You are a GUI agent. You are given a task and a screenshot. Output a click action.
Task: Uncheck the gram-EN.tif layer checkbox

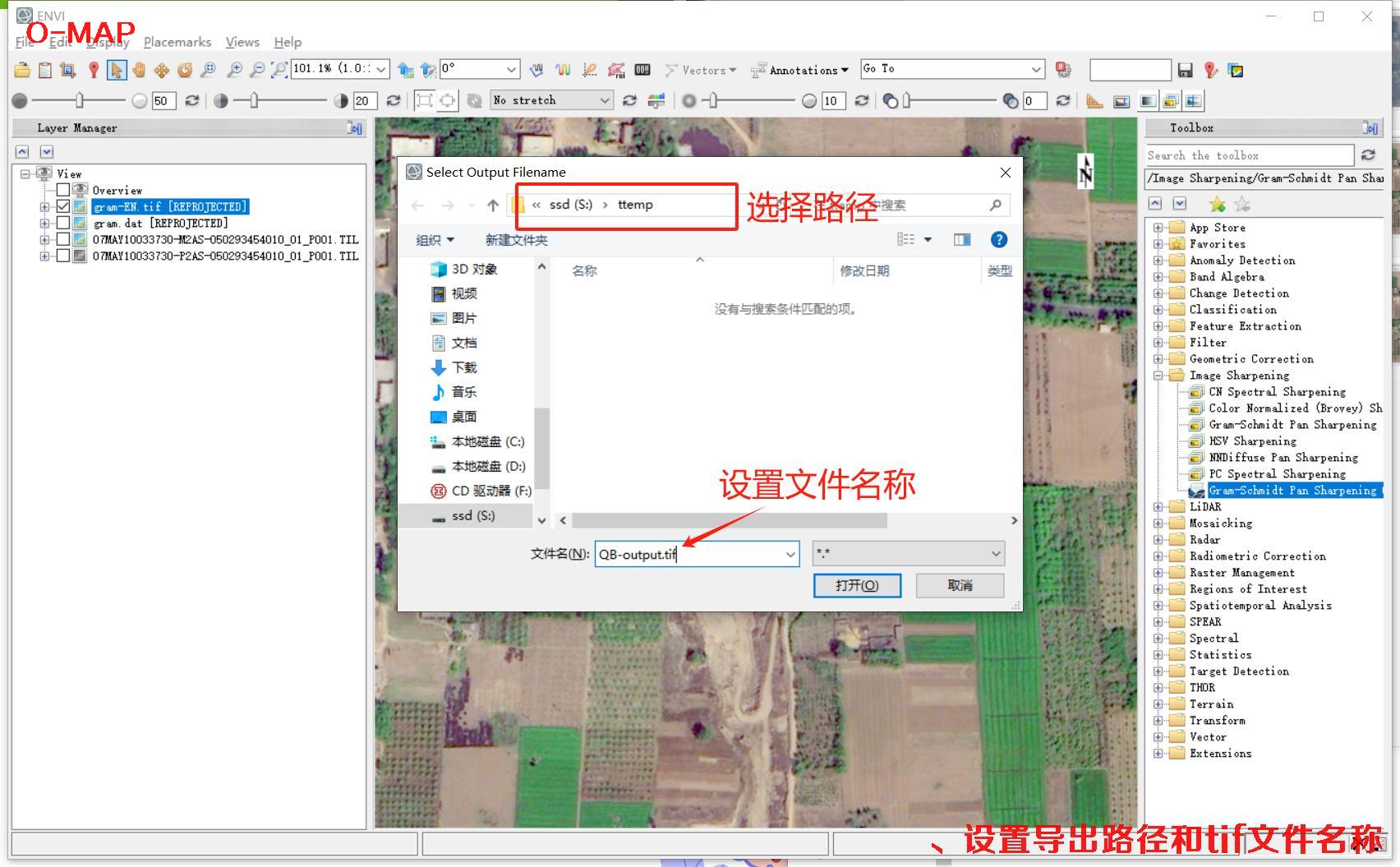[63, 206]
